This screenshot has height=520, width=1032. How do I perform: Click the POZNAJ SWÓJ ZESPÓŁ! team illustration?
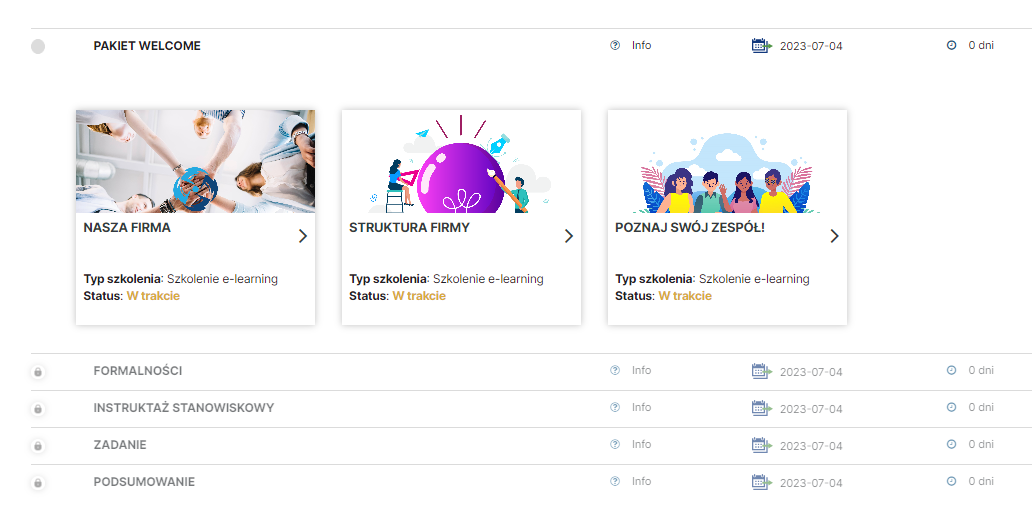pos(727,161)
